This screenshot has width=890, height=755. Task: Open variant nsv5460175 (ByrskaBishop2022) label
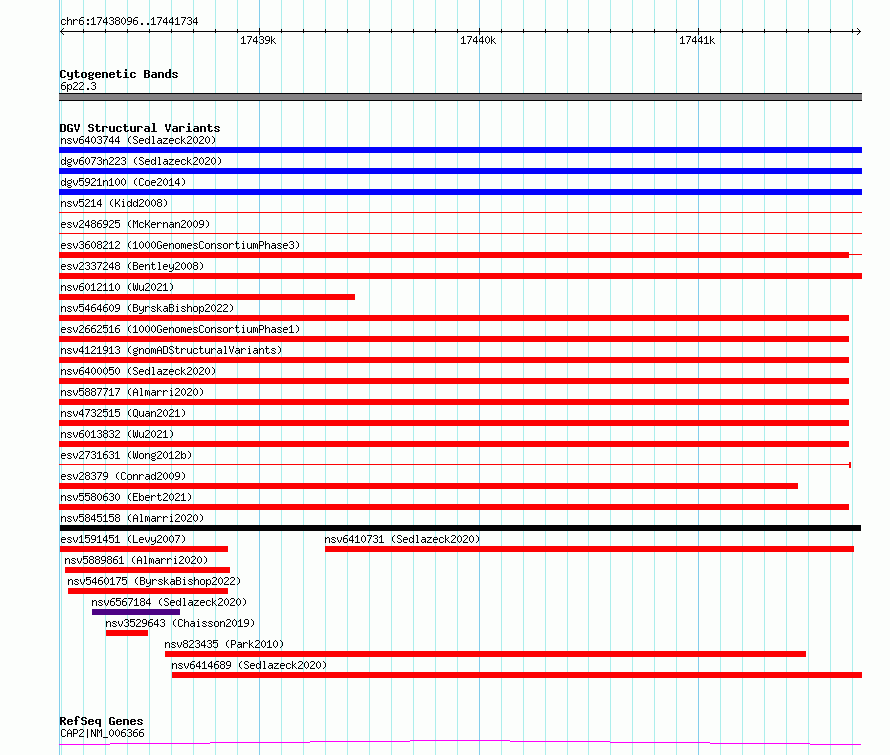pyautogui.click(x=154, y=581)
